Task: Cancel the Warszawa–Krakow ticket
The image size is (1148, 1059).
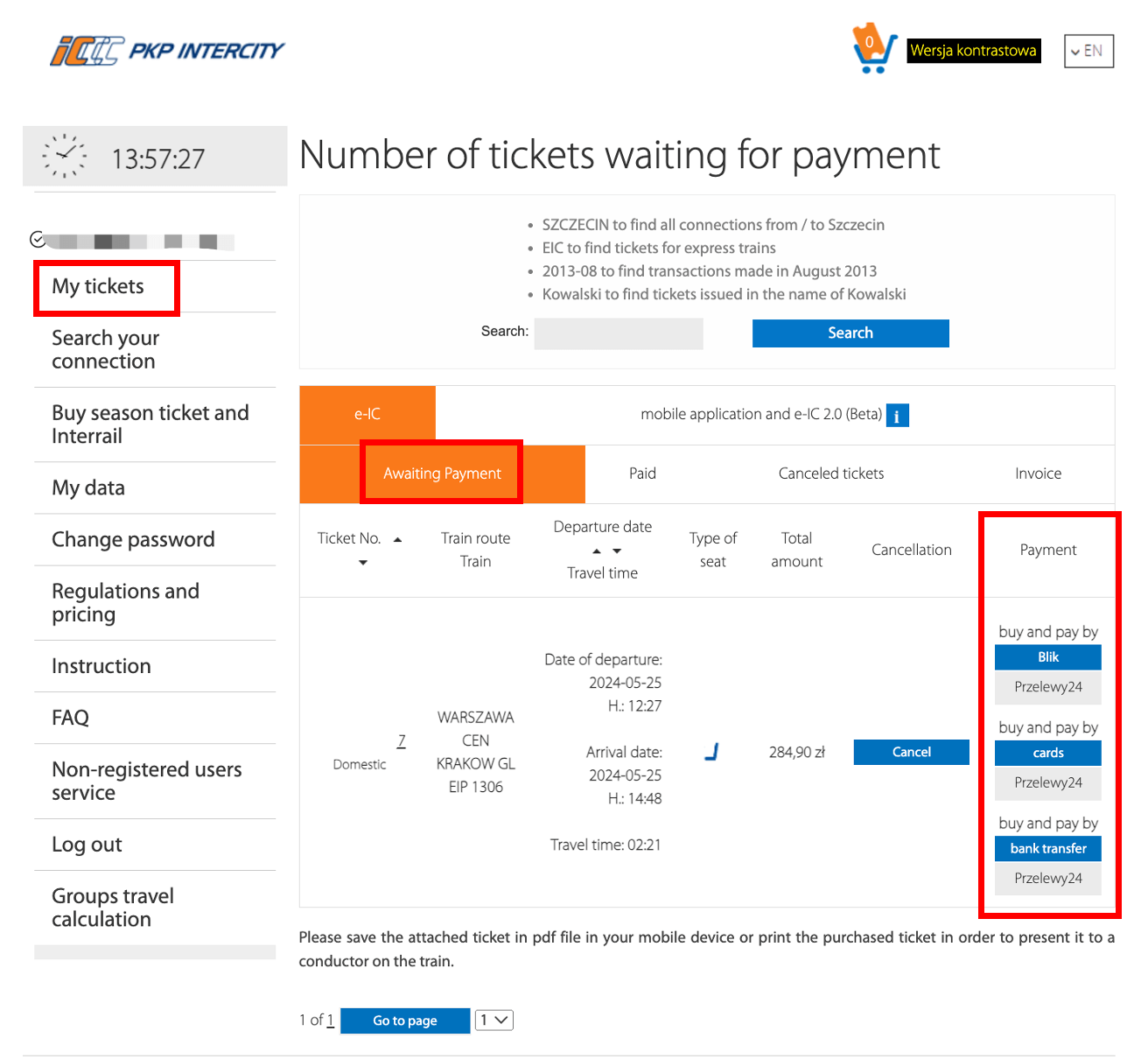Action: click(912, 752)
